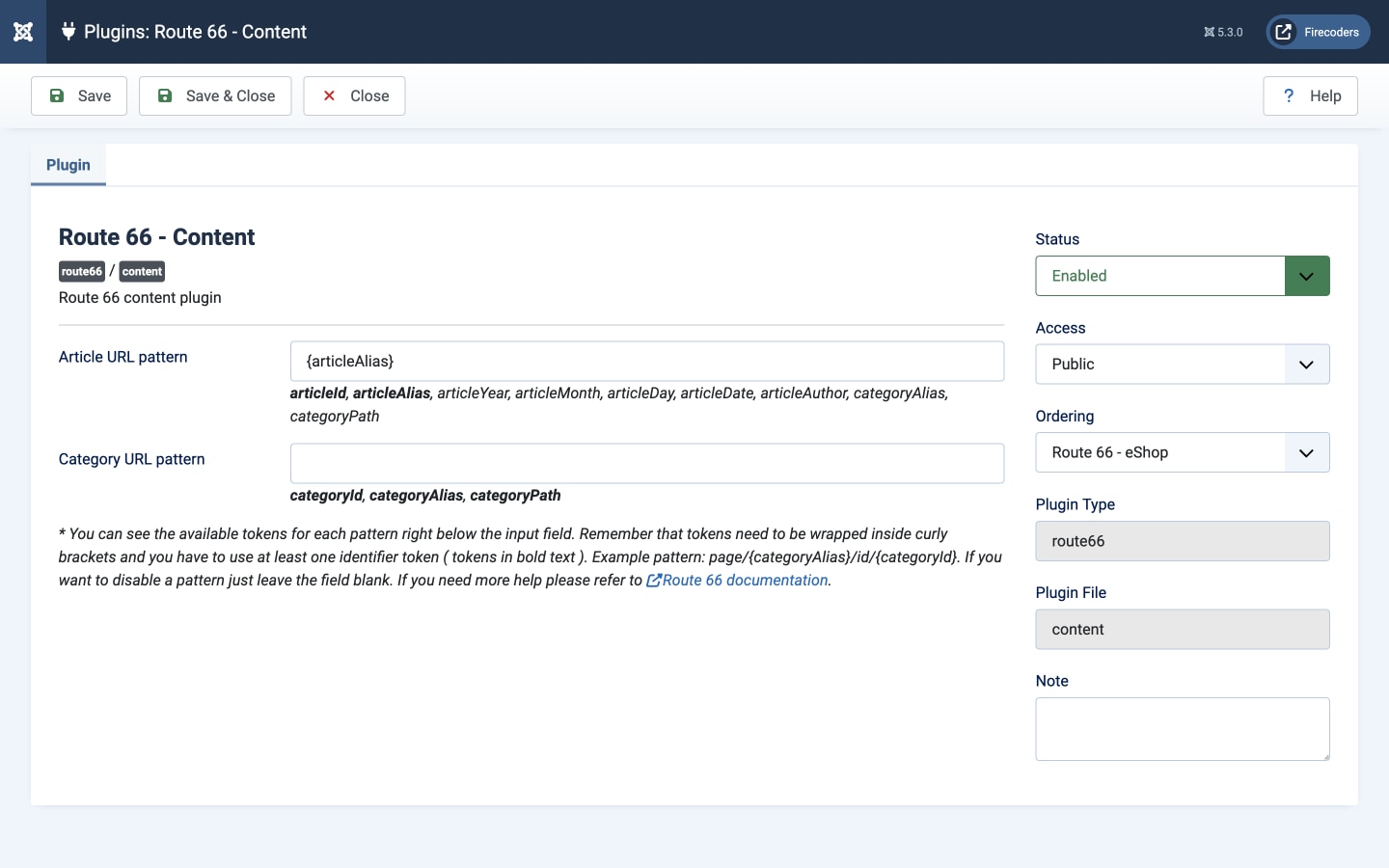Open the Access dropdown showing Public

pyautogui.click(x=1183, y=365)
